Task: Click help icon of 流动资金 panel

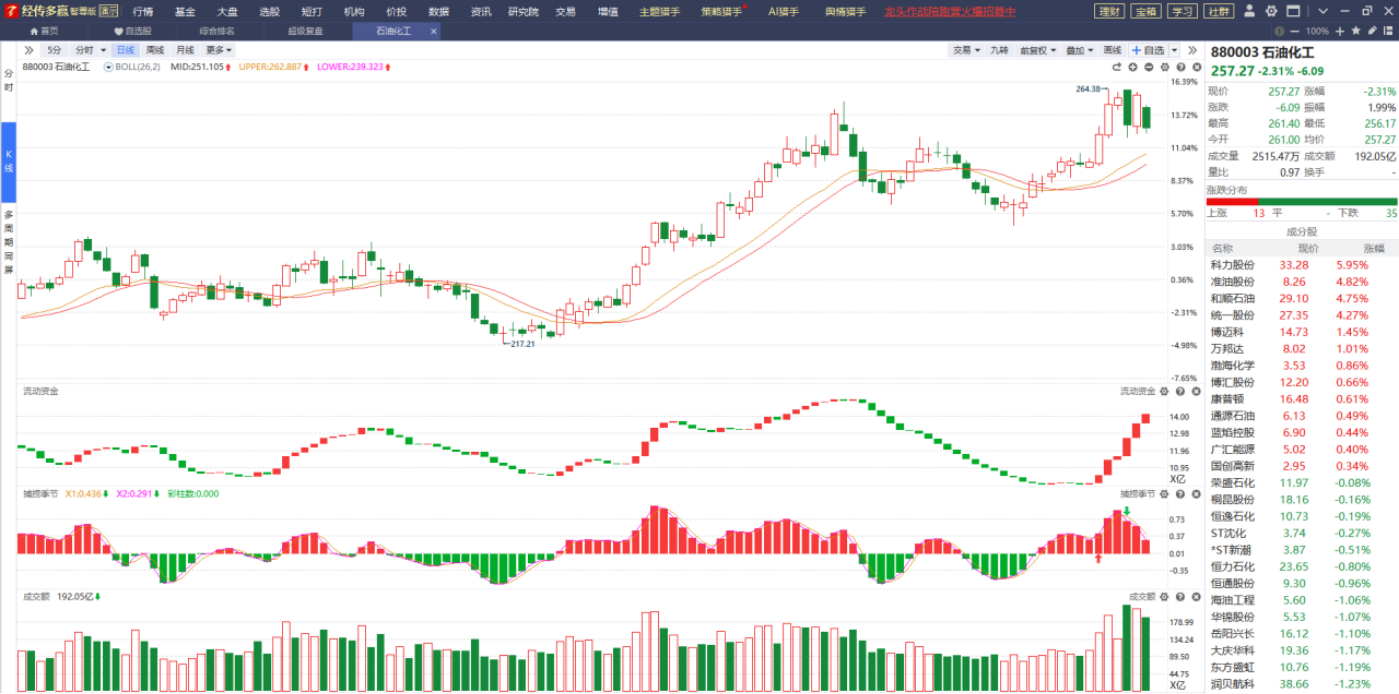Action: click(x=1180, y=392)
